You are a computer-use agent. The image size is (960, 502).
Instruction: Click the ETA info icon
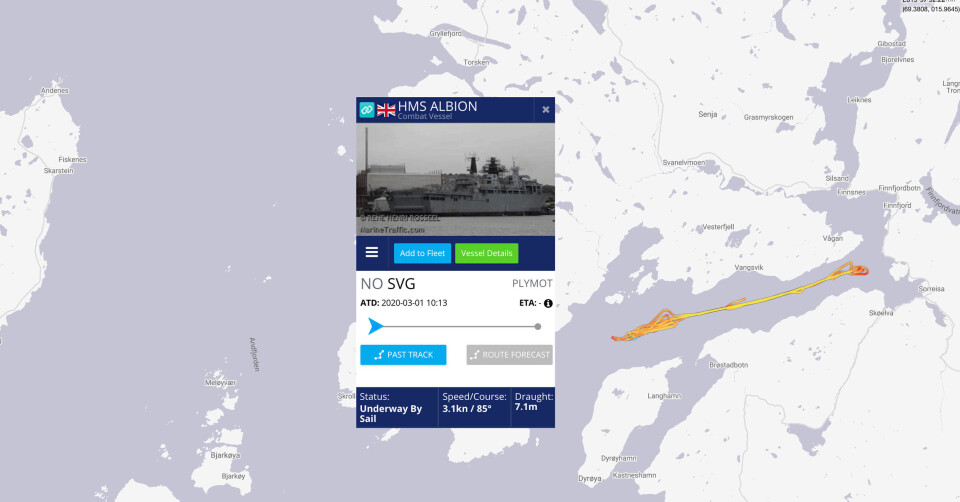point(548,303)
